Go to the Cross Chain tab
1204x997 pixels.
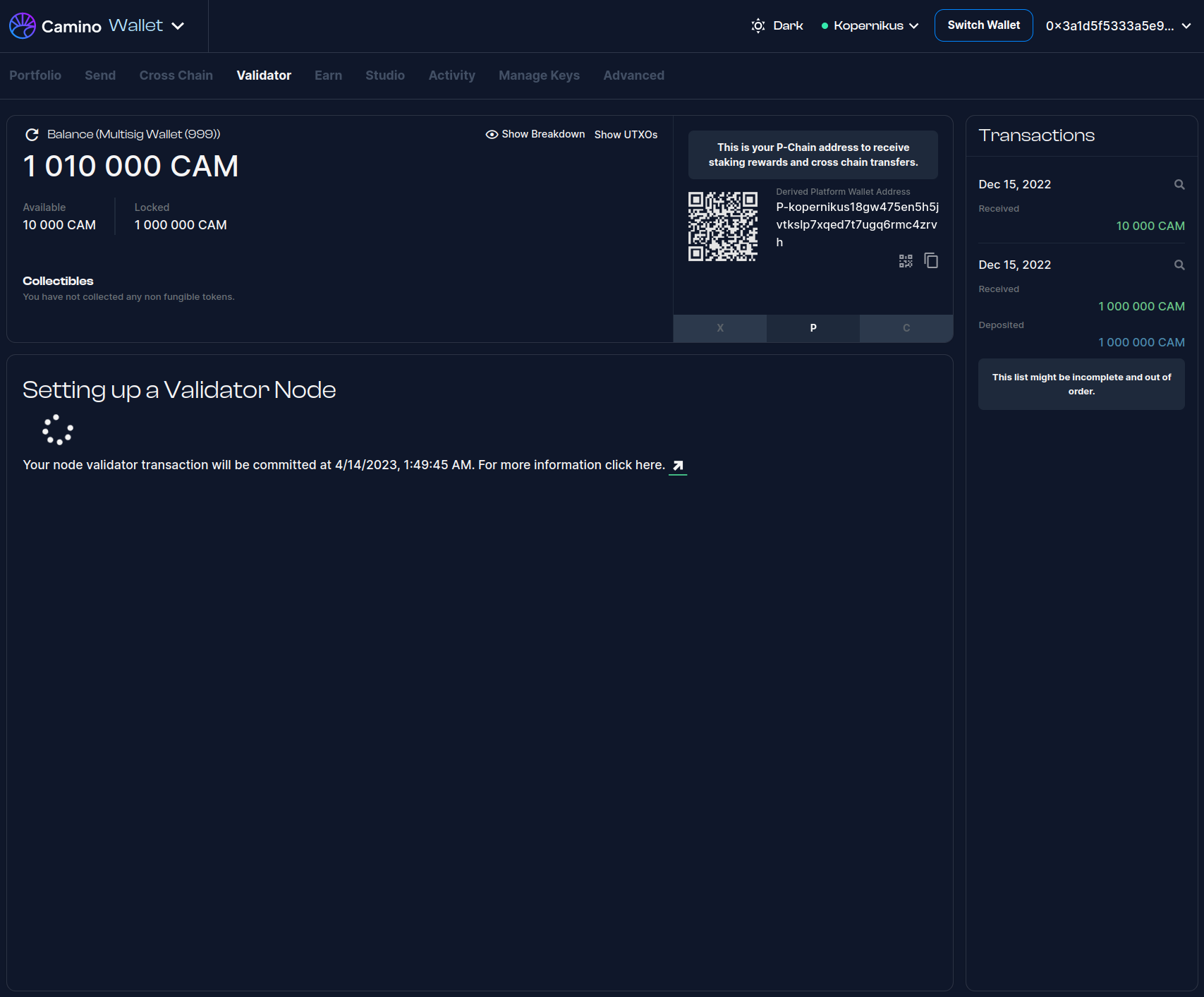(176, 75)
